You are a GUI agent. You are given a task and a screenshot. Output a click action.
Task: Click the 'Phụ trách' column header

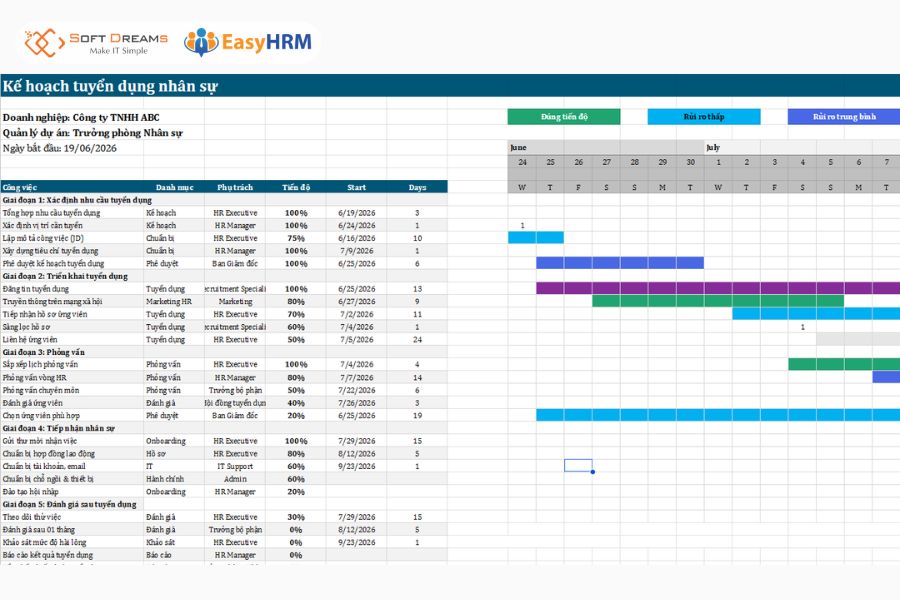[235, 187]
